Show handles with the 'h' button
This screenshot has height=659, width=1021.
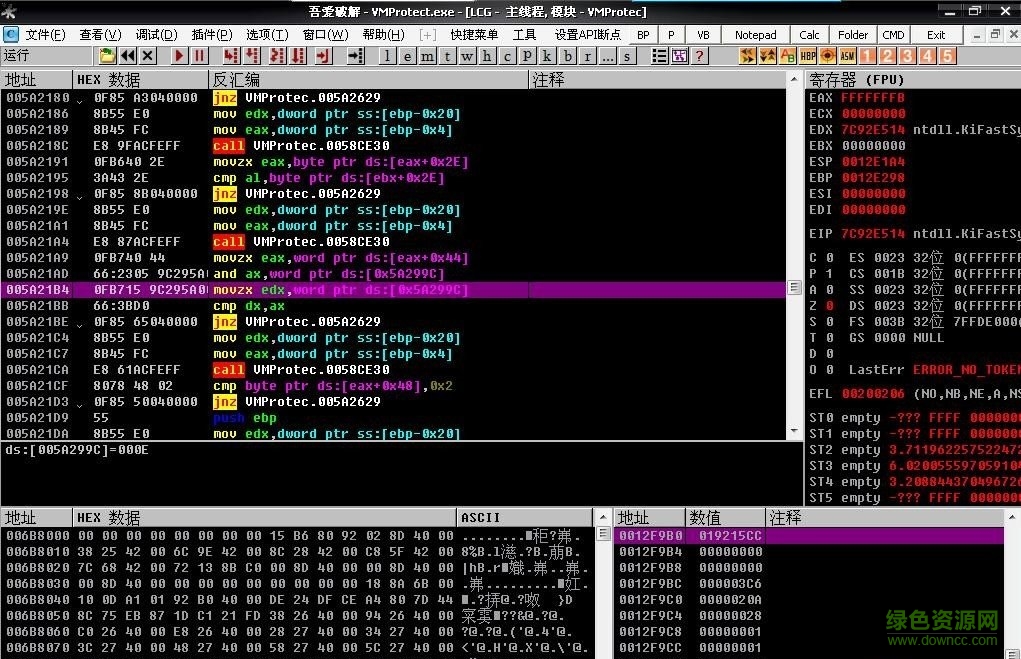(x=487, y=56)
